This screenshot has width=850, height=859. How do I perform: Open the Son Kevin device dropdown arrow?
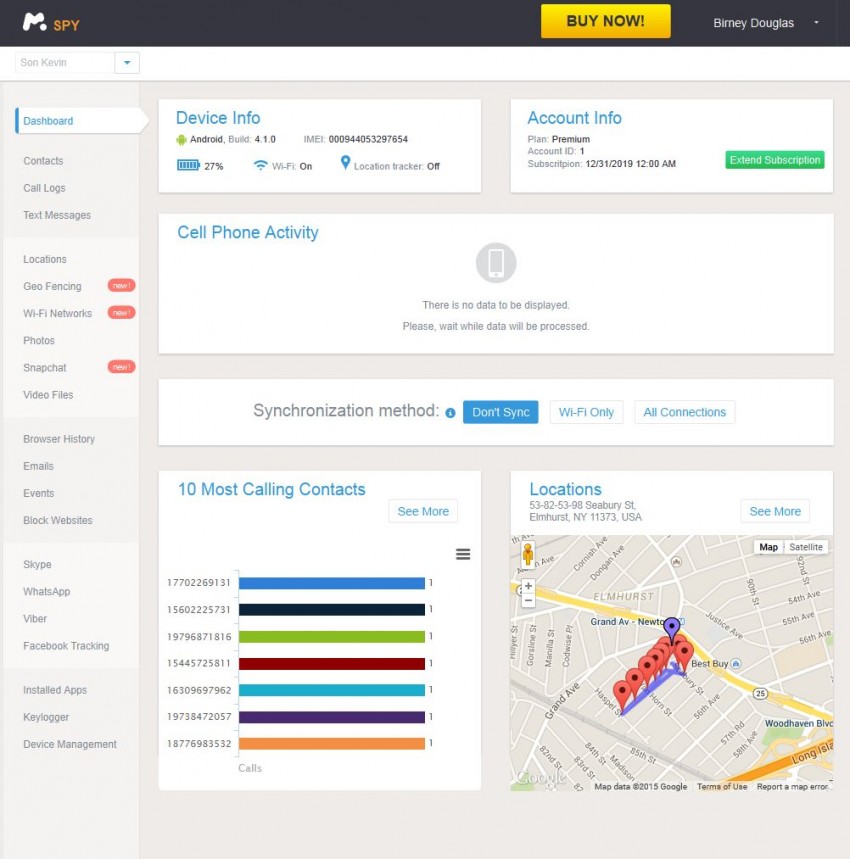(x=127, y=62)
